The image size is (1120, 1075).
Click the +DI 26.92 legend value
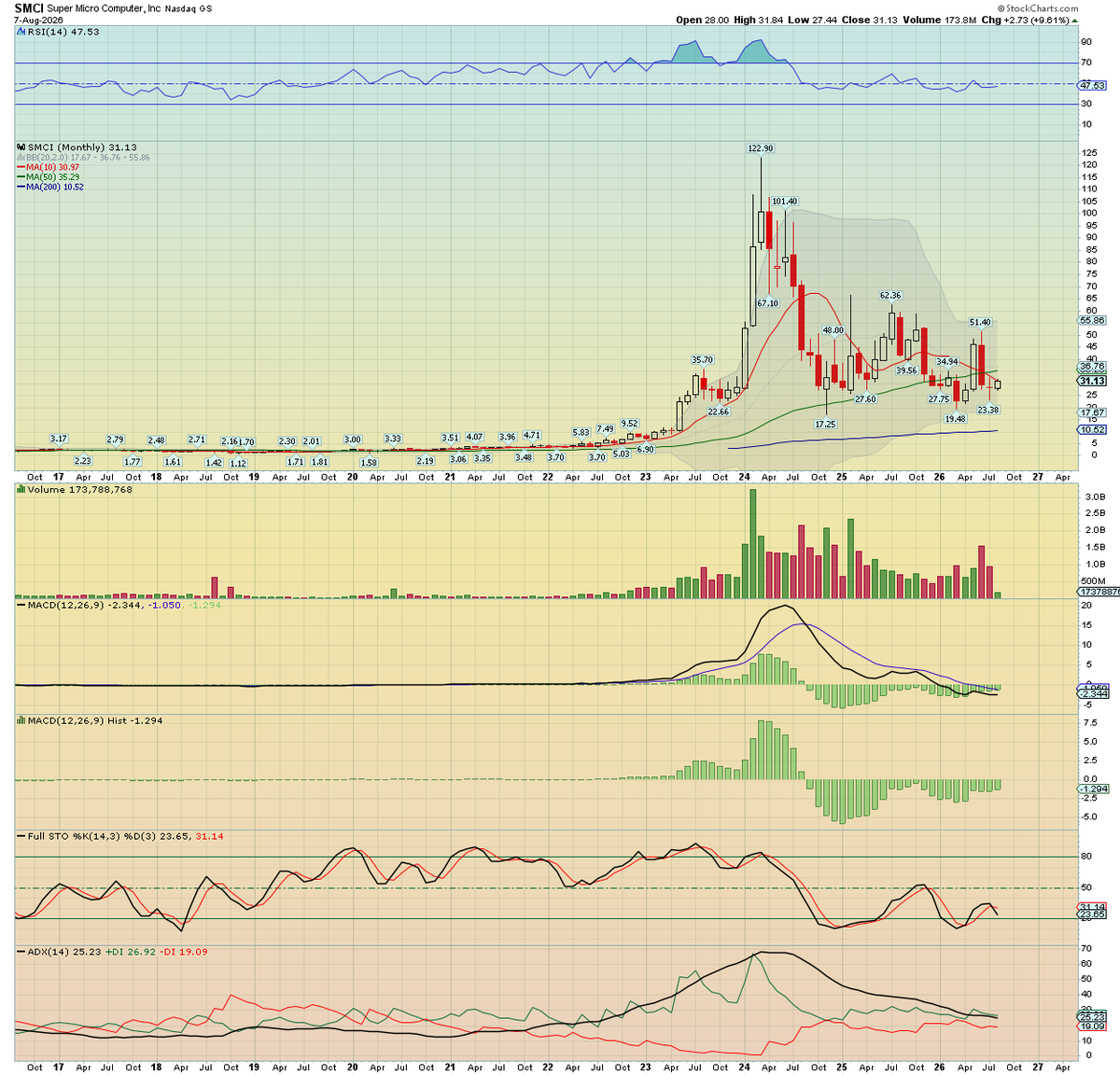(130, 952)
